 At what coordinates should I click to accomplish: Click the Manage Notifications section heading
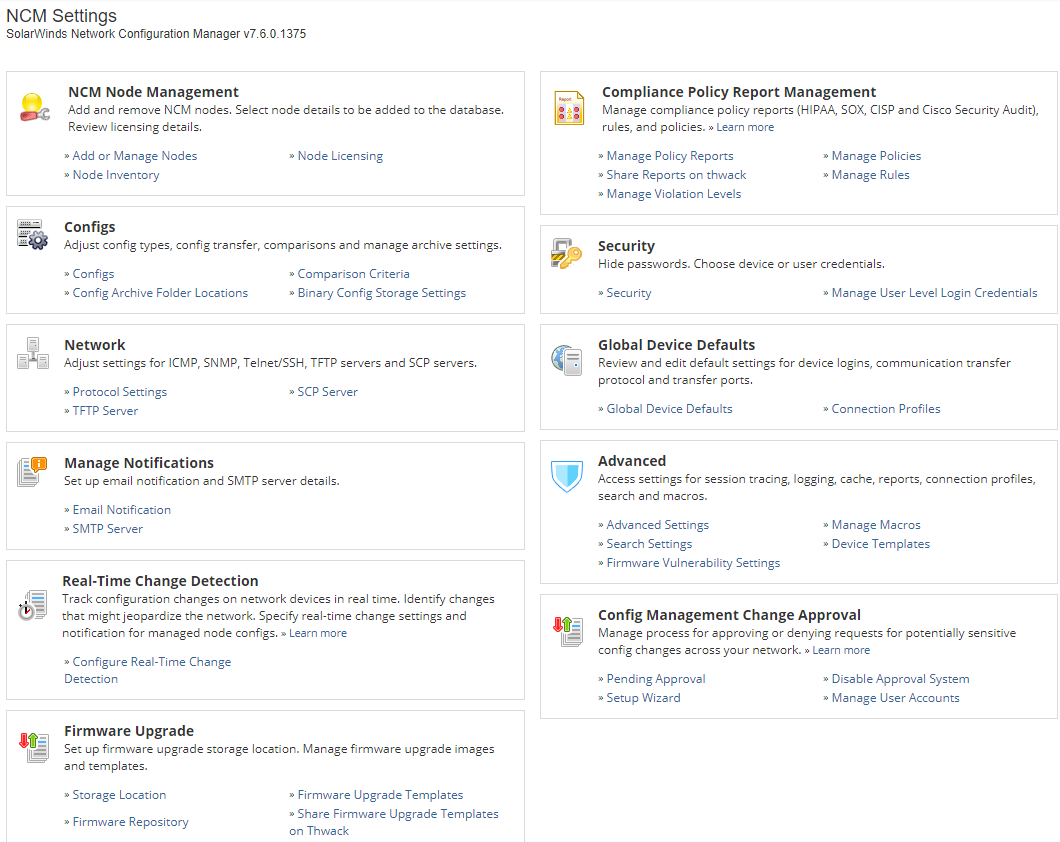click(139, 463)
